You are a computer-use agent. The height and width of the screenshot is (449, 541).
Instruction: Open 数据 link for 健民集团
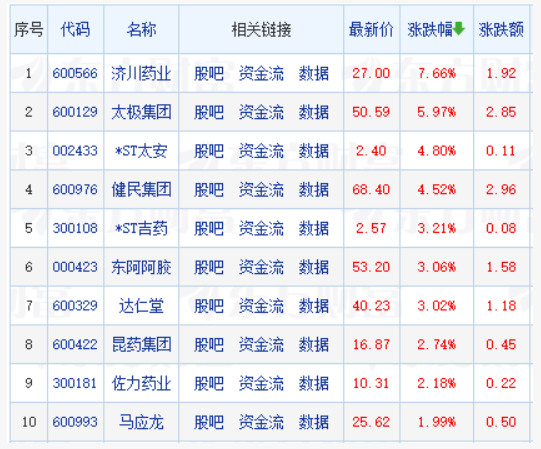coord(313,189)
